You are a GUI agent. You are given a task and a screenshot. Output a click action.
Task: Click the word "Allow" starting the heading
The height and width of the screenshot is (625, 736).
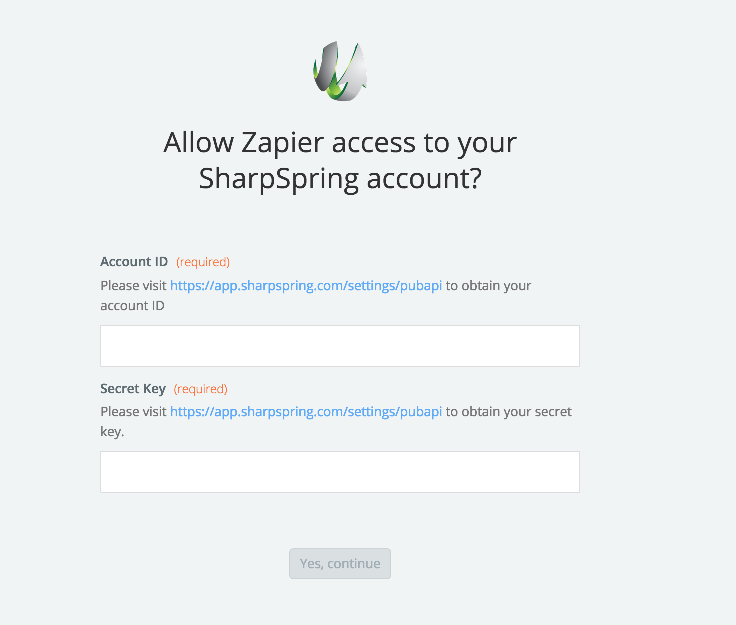(x=199, y=143)
